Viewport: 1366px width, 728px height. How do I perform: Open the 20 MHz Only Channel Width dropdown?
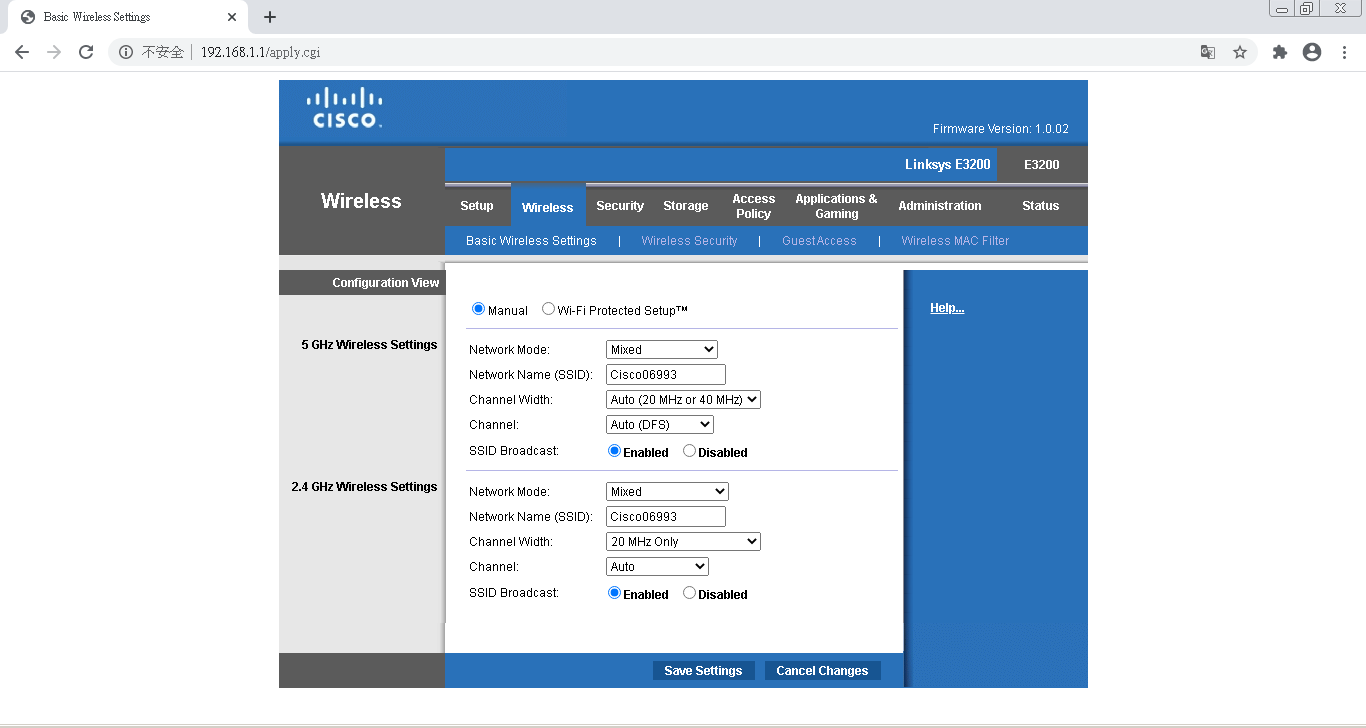pyautogui.click(x=683, y=542)
